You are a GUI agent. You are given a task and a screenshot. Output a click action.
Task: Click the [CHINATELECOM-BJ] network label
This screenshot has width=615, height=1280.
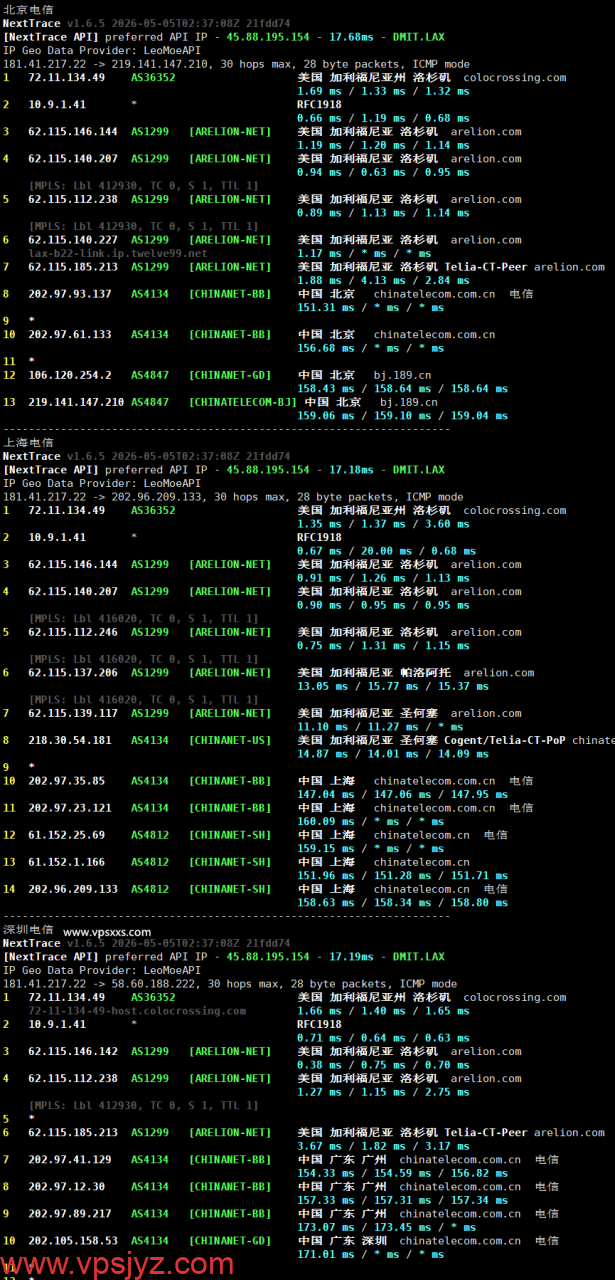(x=243, y=402)
